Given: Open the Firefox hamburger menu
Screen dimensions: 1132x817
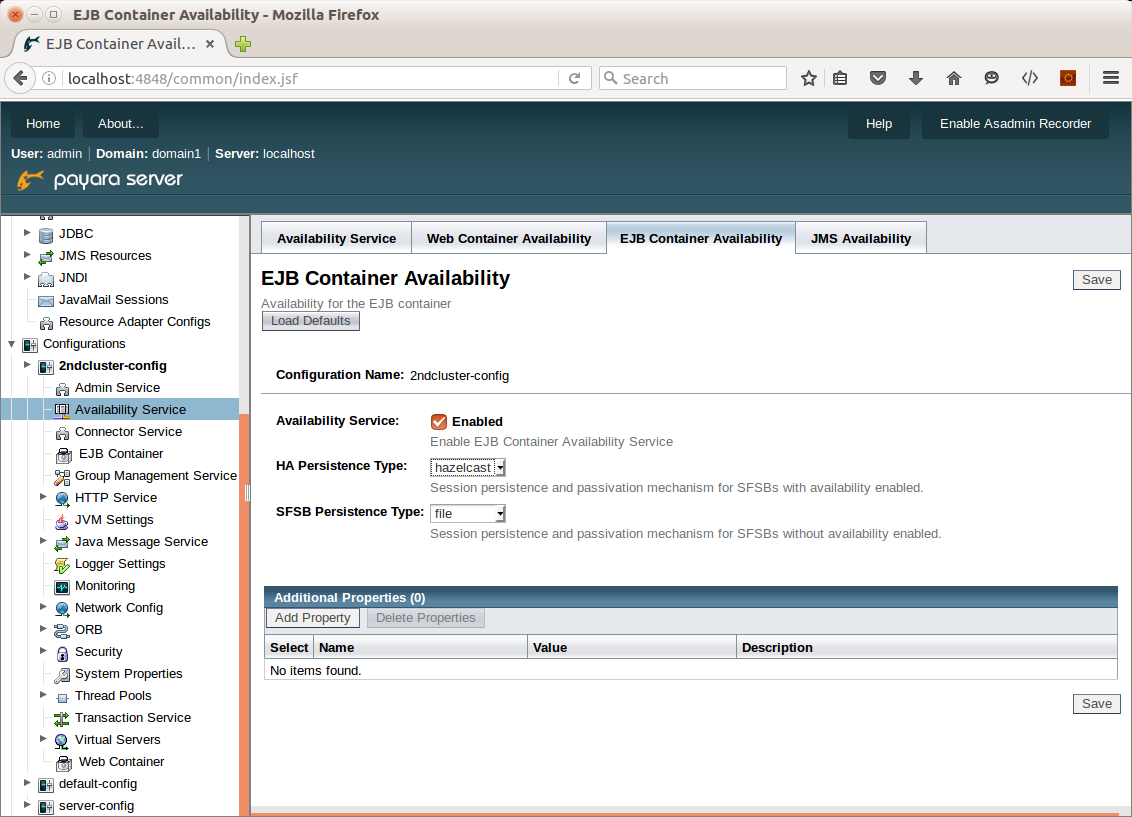Looking at the screenshot, I should tap(1110, 78).
